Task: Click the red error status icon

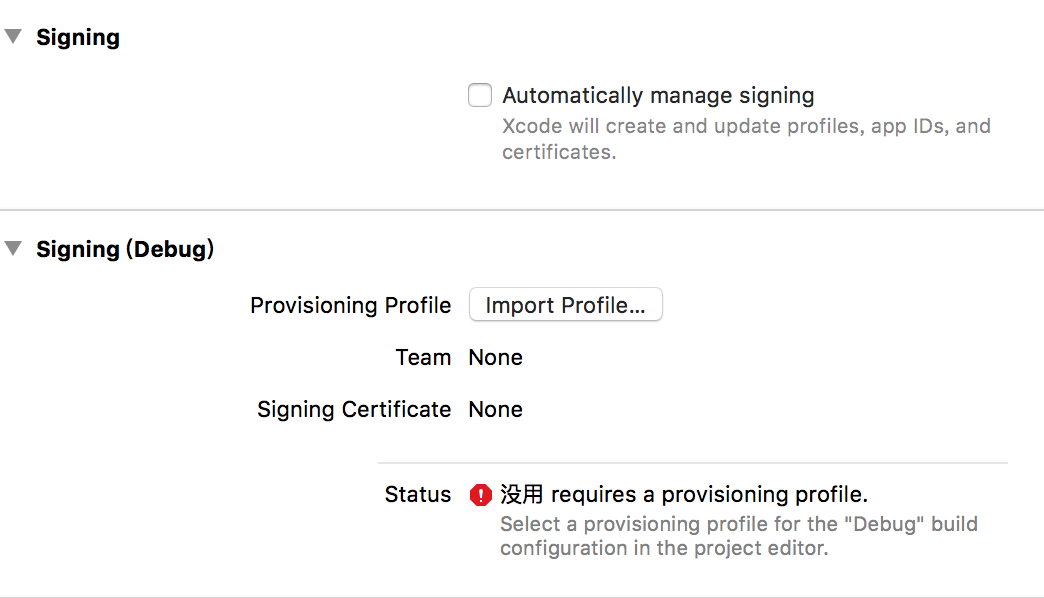Action: pos(480,494)
